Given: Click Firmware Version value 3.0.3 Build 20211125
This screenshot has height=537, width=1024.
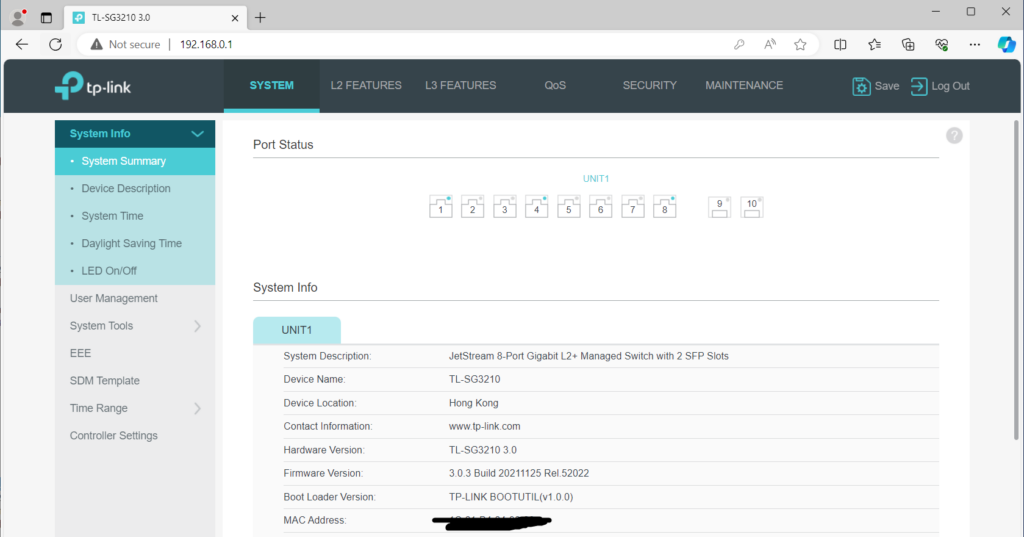Looking at the screenshot, I should click(x=519, y=474).
